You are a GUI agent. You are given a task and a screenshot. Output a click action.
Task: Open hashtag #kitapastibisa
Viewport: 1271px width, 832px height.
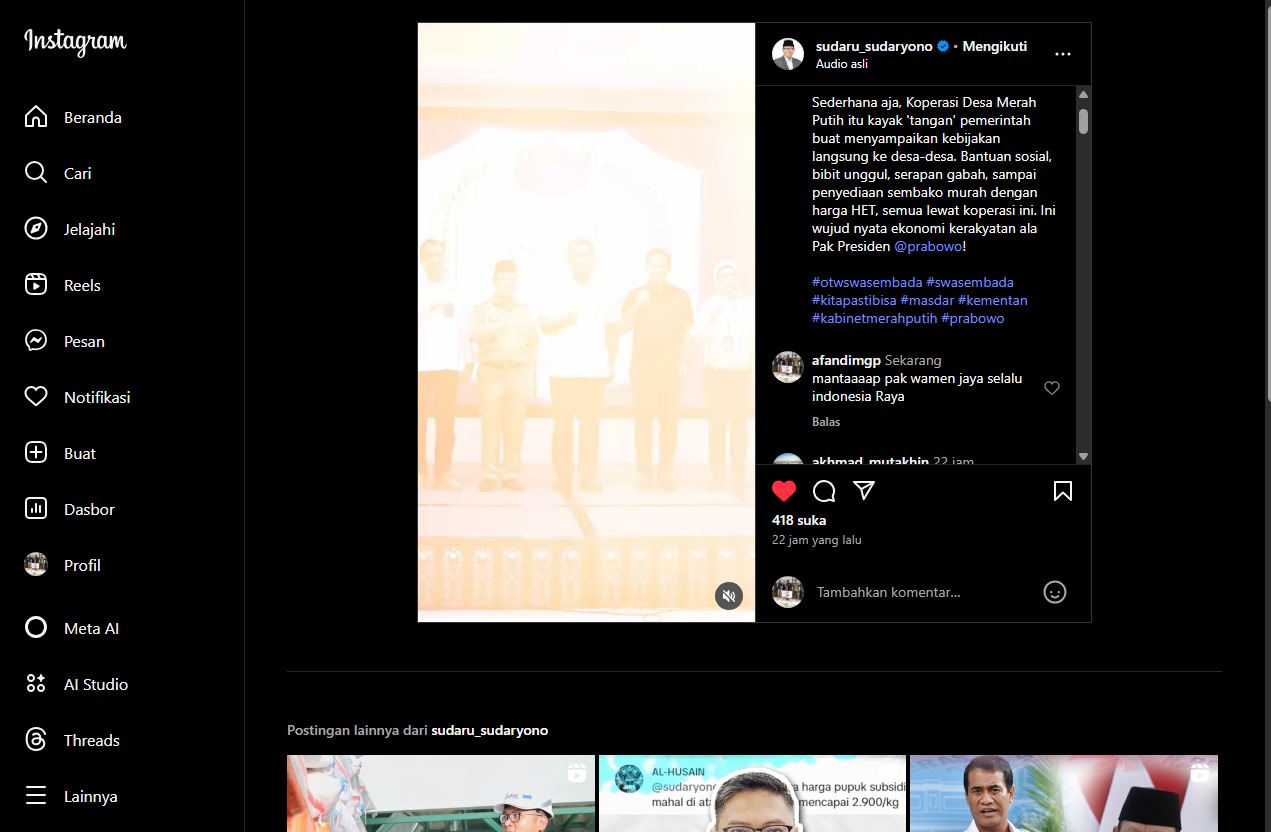pos(854,300)
